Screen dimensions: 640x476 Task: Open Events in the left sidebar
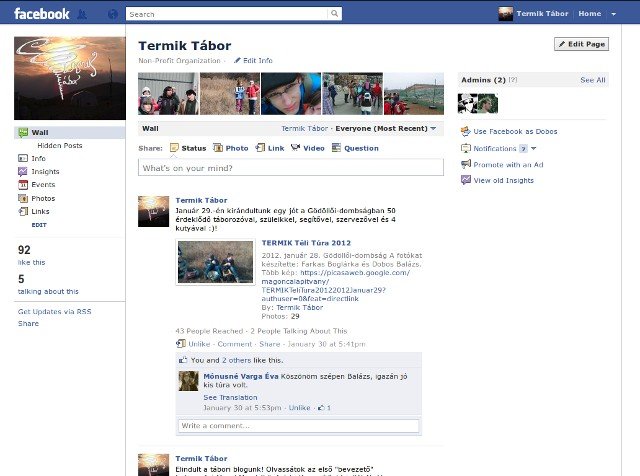click(42, 185)
